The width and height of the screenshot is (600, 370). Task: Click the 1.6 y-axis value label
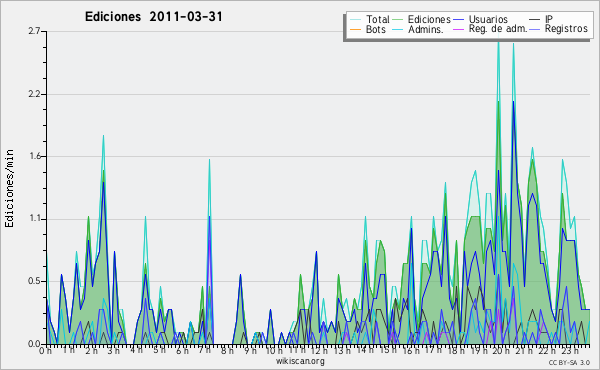34,156
